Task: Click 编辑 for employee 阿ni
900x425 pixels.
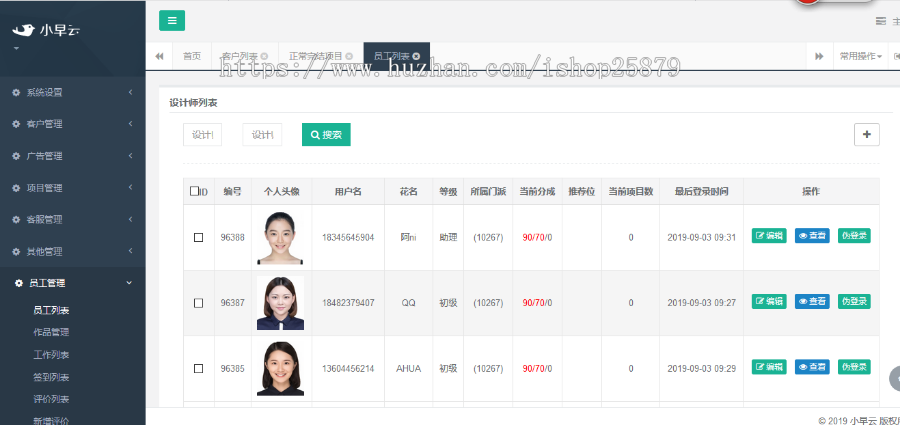Action: [769, 235]
